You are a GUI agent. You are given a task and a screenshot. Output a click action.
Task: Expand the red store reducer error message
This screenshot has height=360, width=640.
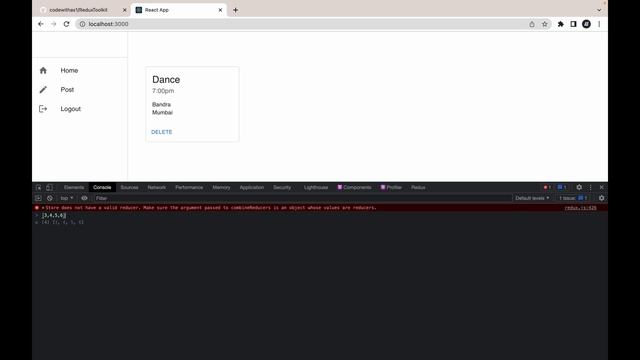[x=43, y=208]
